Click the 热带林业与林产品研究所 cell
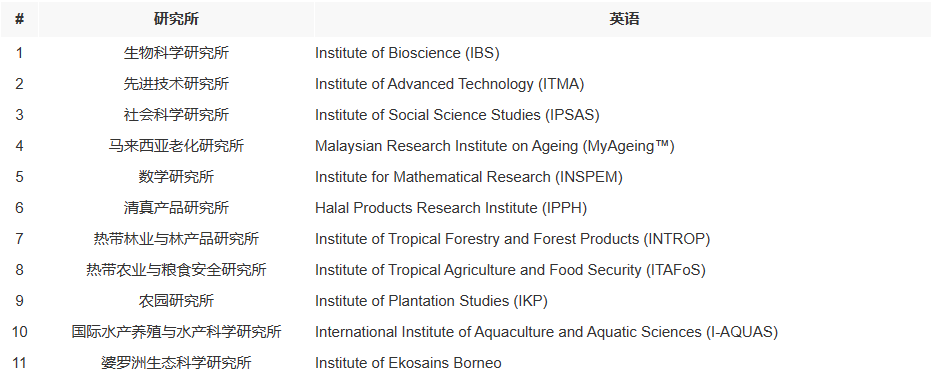The width and height of the screenshot is (931, 379). click(176, 239)
